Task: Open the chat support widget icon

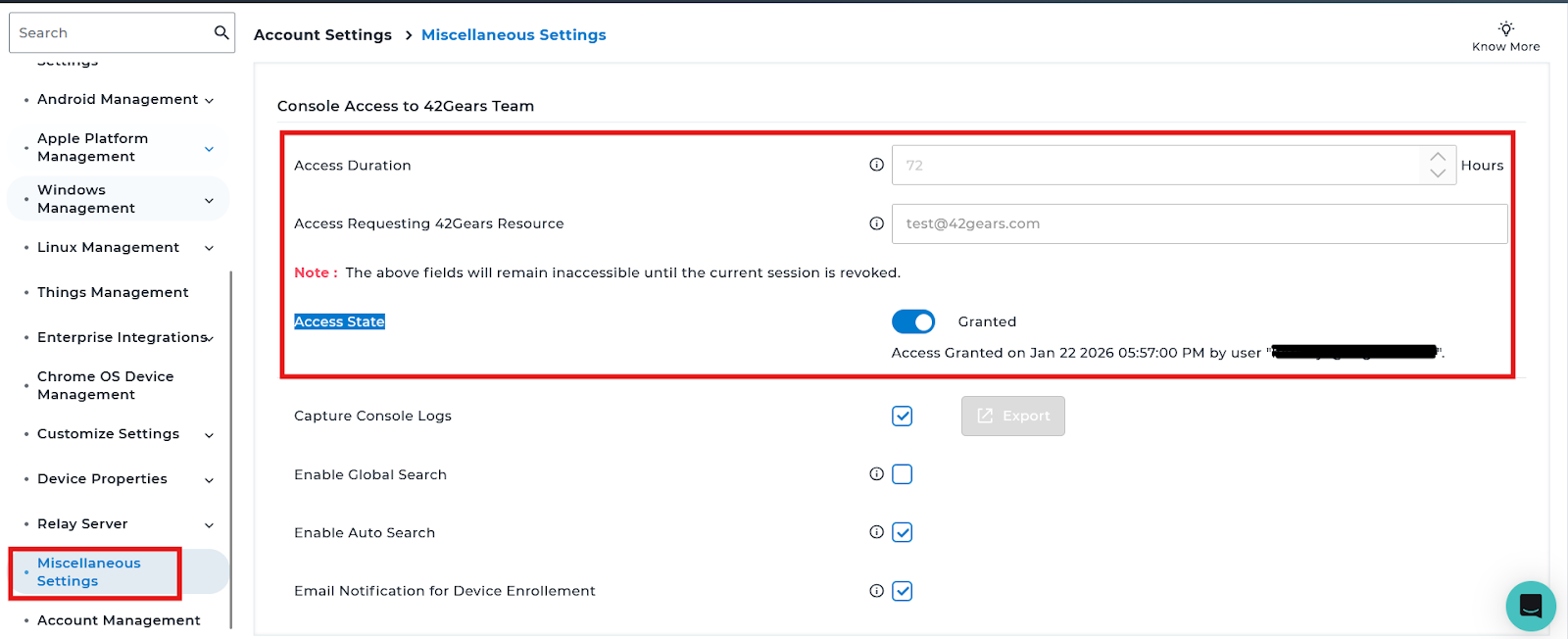Action: tap(1530, 606)
